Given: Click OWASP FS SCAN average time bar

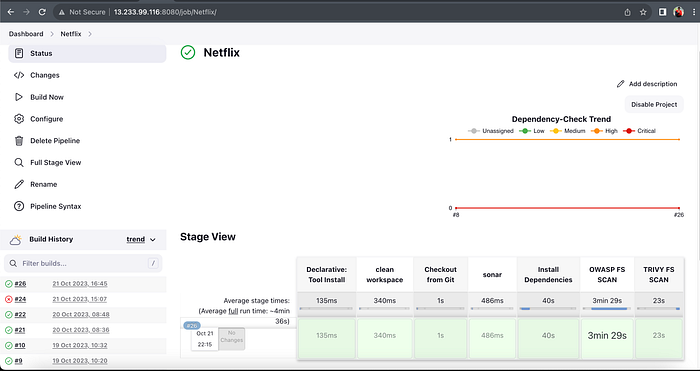Looking at the screenshot, I should 607,308.
